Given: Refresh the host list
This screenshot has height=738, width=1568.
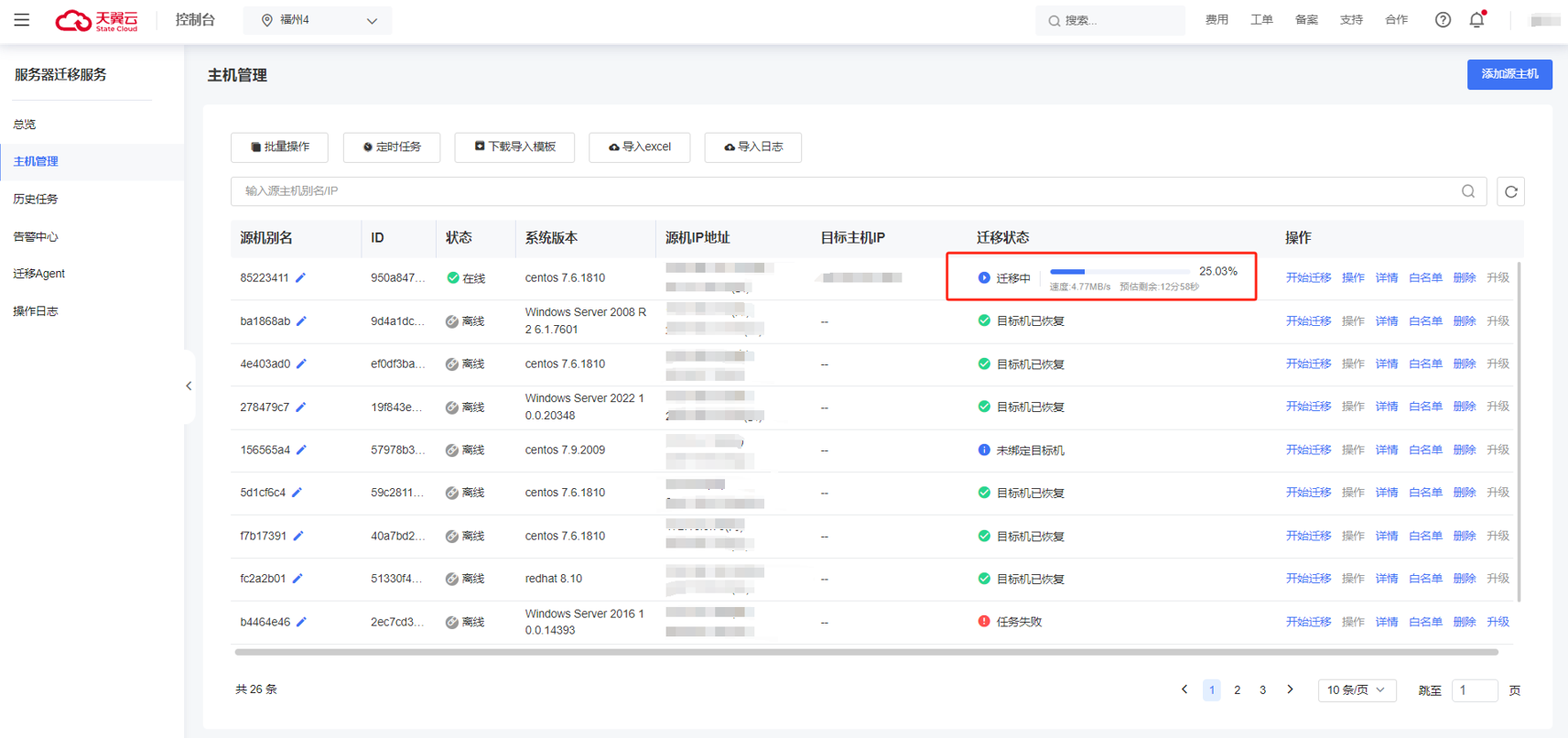Looking at the screenshot, I should (x=1511, y=191).
